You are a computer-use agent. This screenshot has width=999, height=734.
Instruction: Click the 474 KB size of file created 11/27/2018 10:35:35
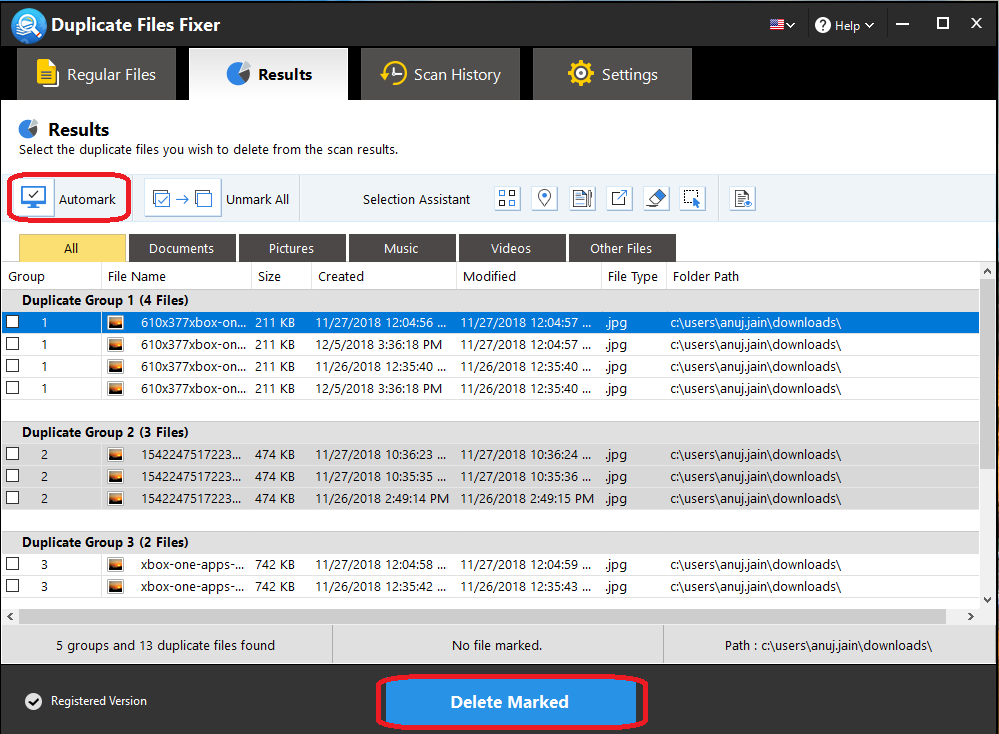point(275,477)
